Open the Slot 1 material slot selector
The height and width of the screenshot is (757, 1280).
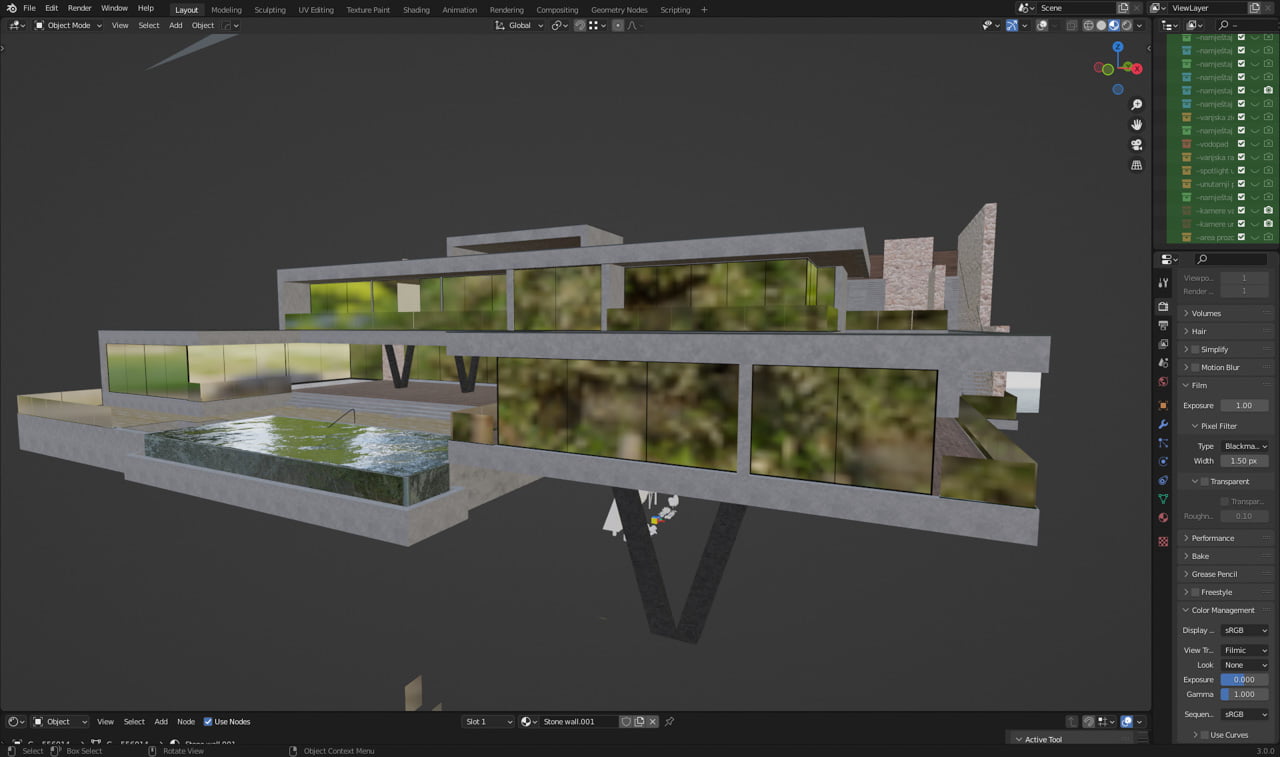click(488, 722)
